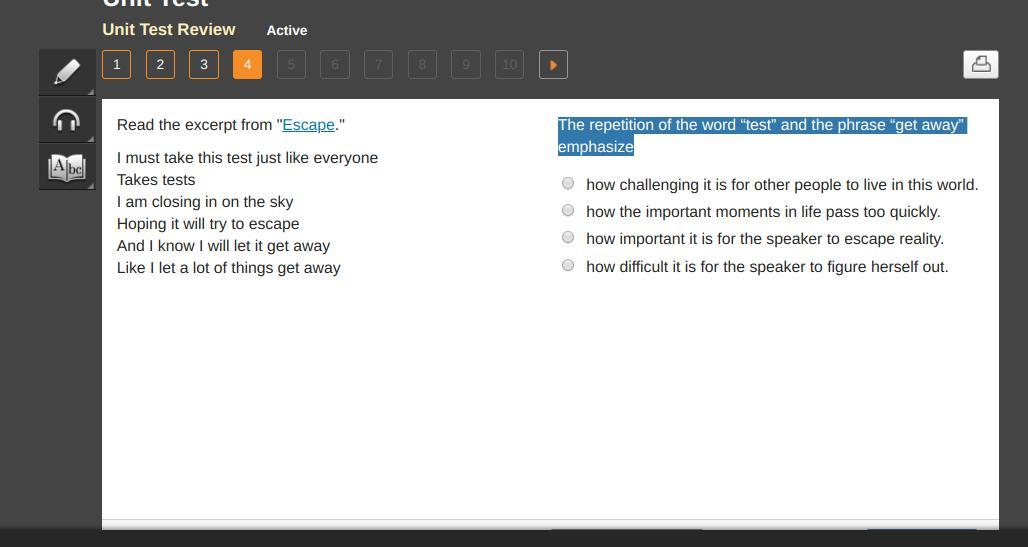Click disabled question 10 box

click(x=509, y=64)
